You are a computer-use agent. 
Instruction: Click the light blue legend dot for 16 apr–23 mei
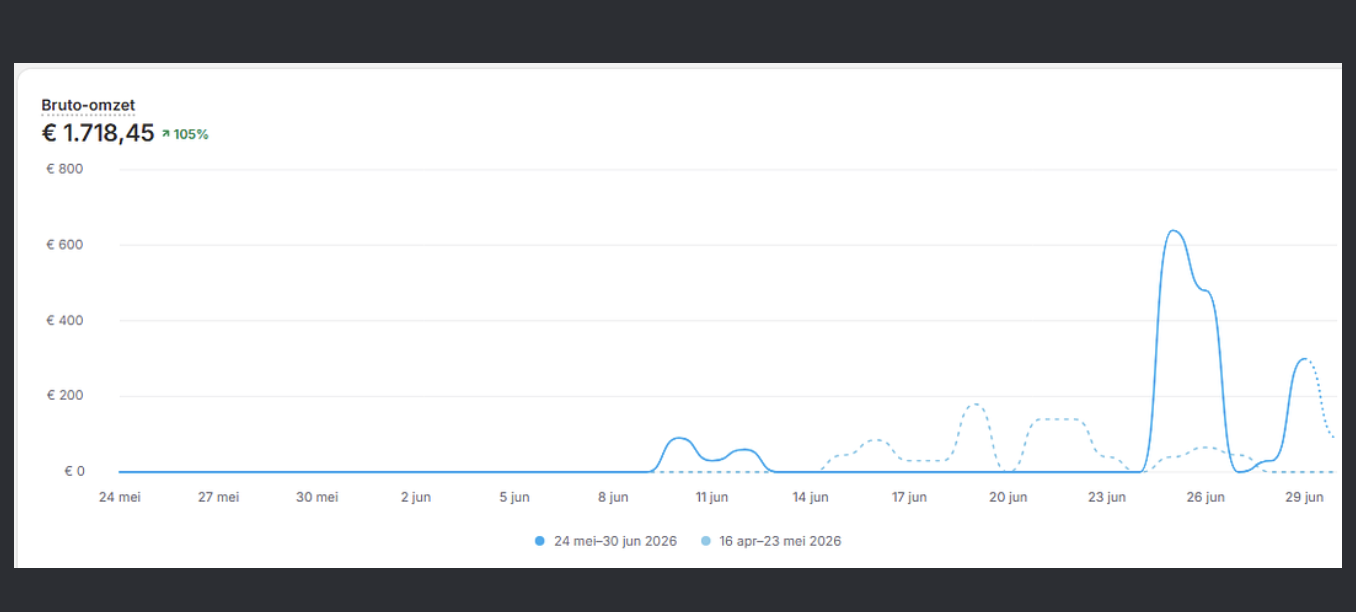pyautogui.click(x=705, y=541)
